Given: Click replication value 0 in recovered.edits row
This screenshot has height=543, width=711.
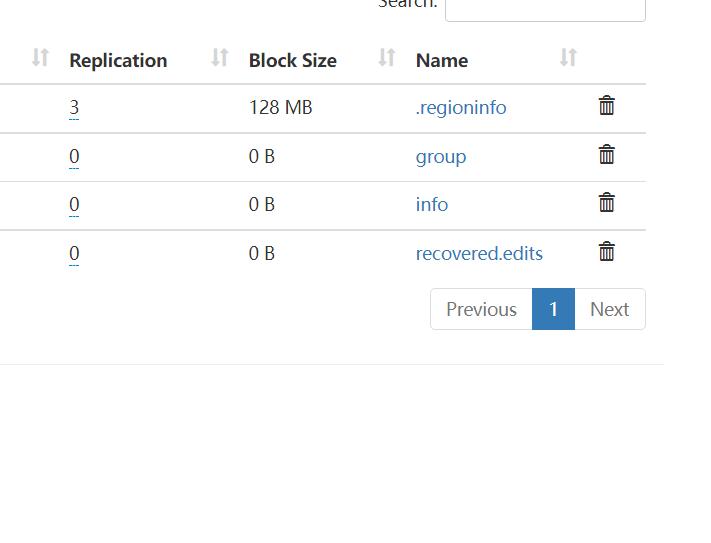Looking at the screenshot, I should click(74, 253).
